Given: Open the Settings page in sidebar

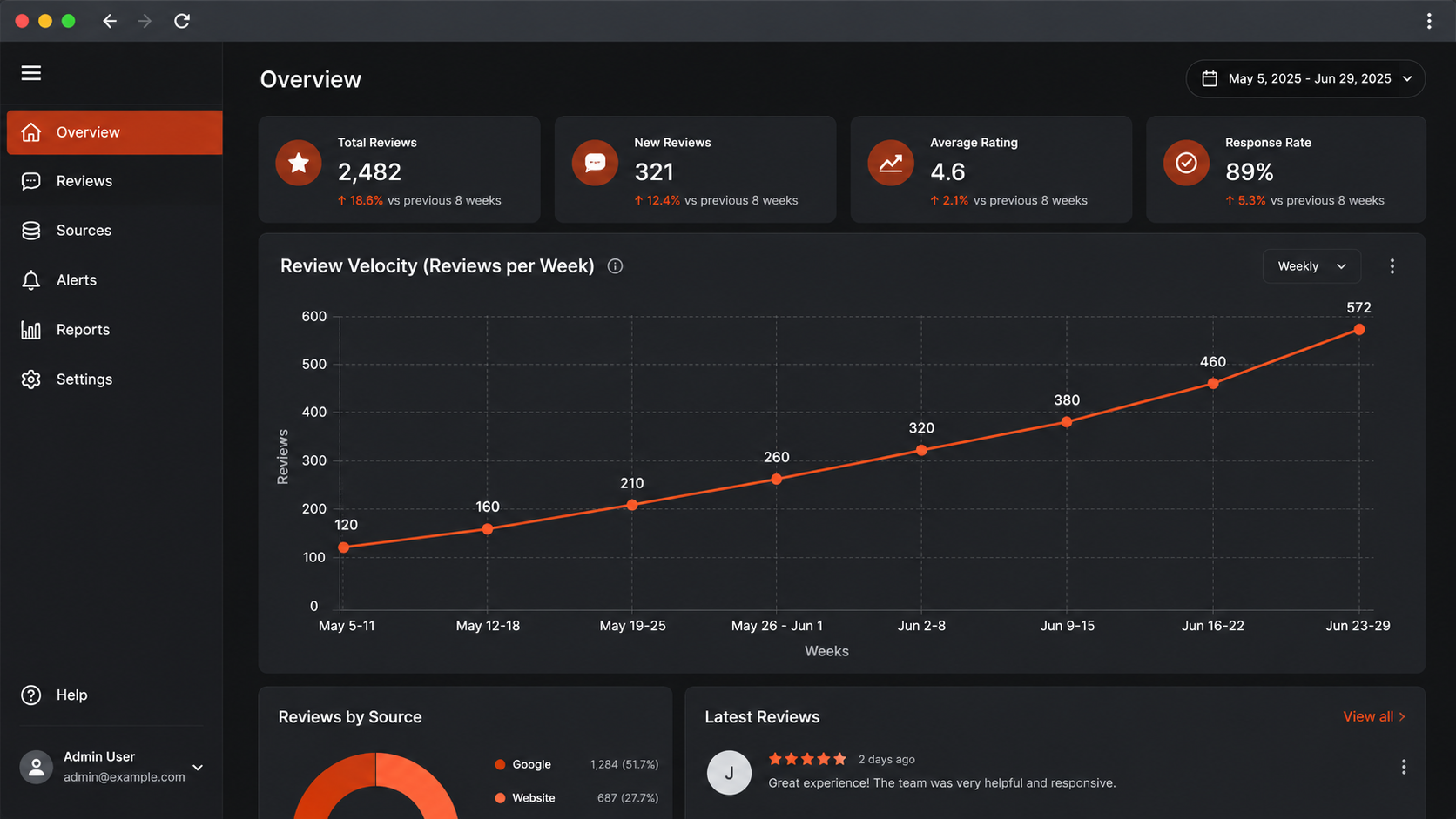Looking at the screenshot, I should [115, 379].
